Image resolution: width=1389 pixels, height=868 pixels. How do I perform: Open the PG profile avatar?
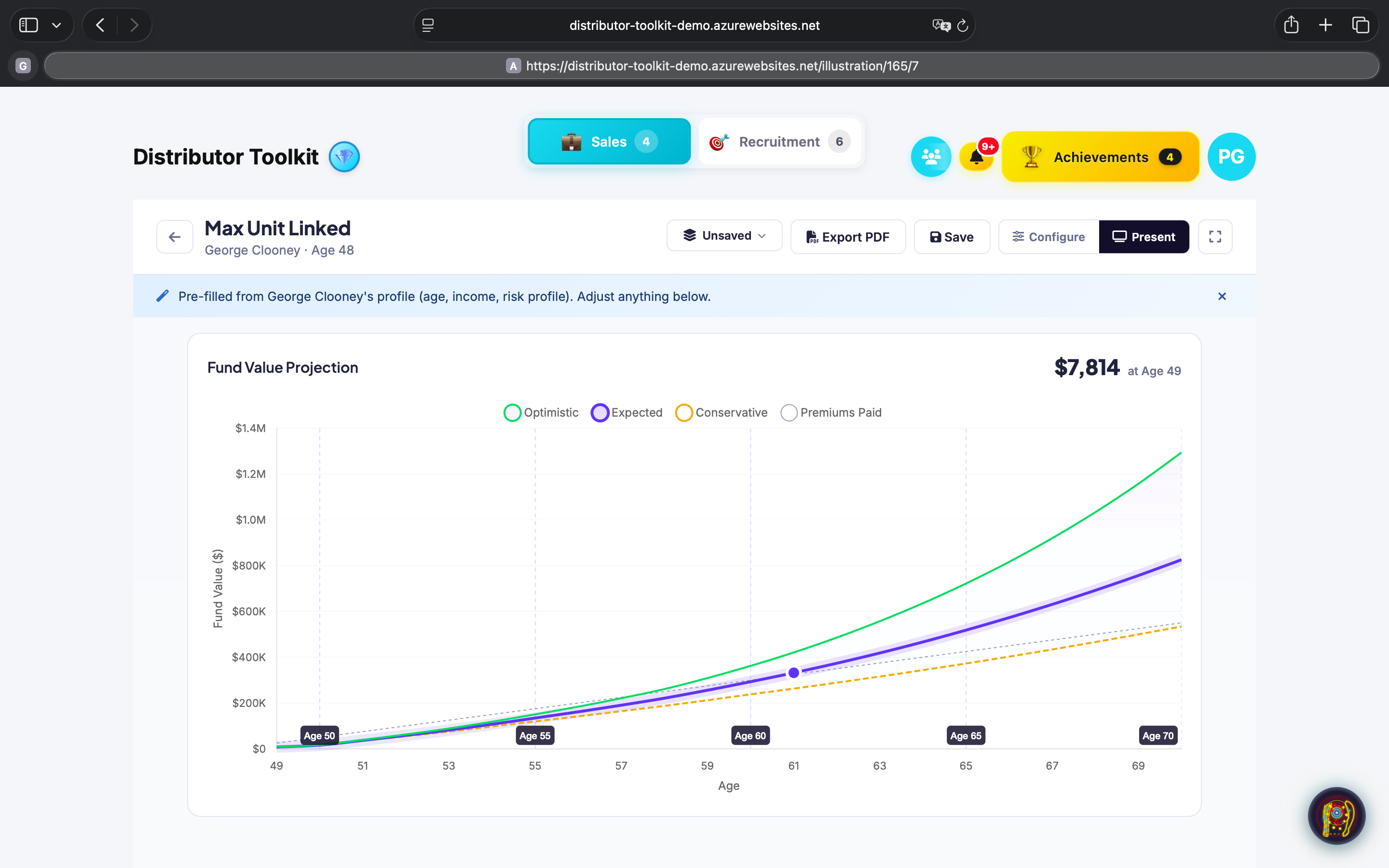tap(1232, 156)
